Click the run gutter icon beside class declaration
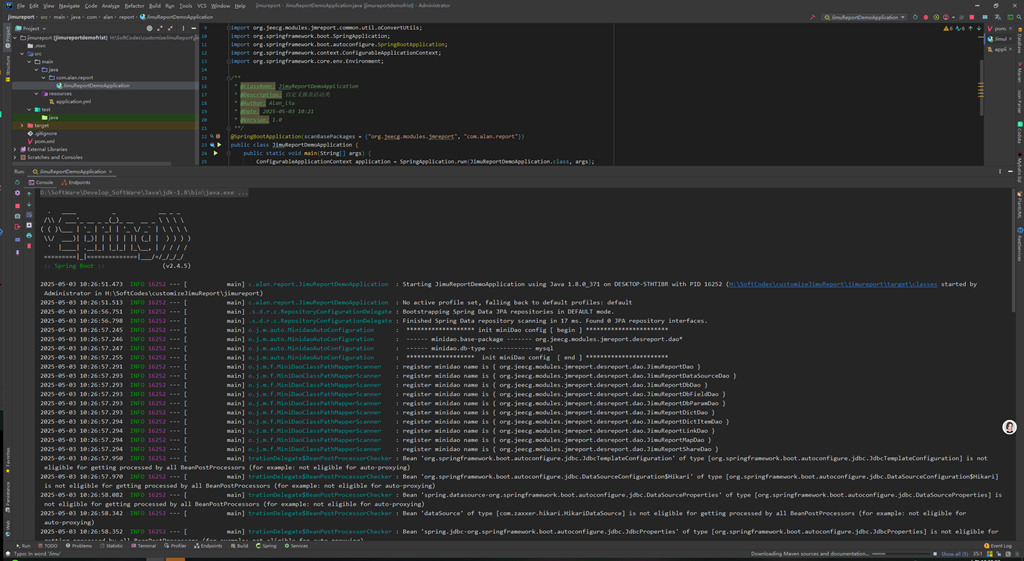Viewport: 1024px width, 561px height. 219,145
